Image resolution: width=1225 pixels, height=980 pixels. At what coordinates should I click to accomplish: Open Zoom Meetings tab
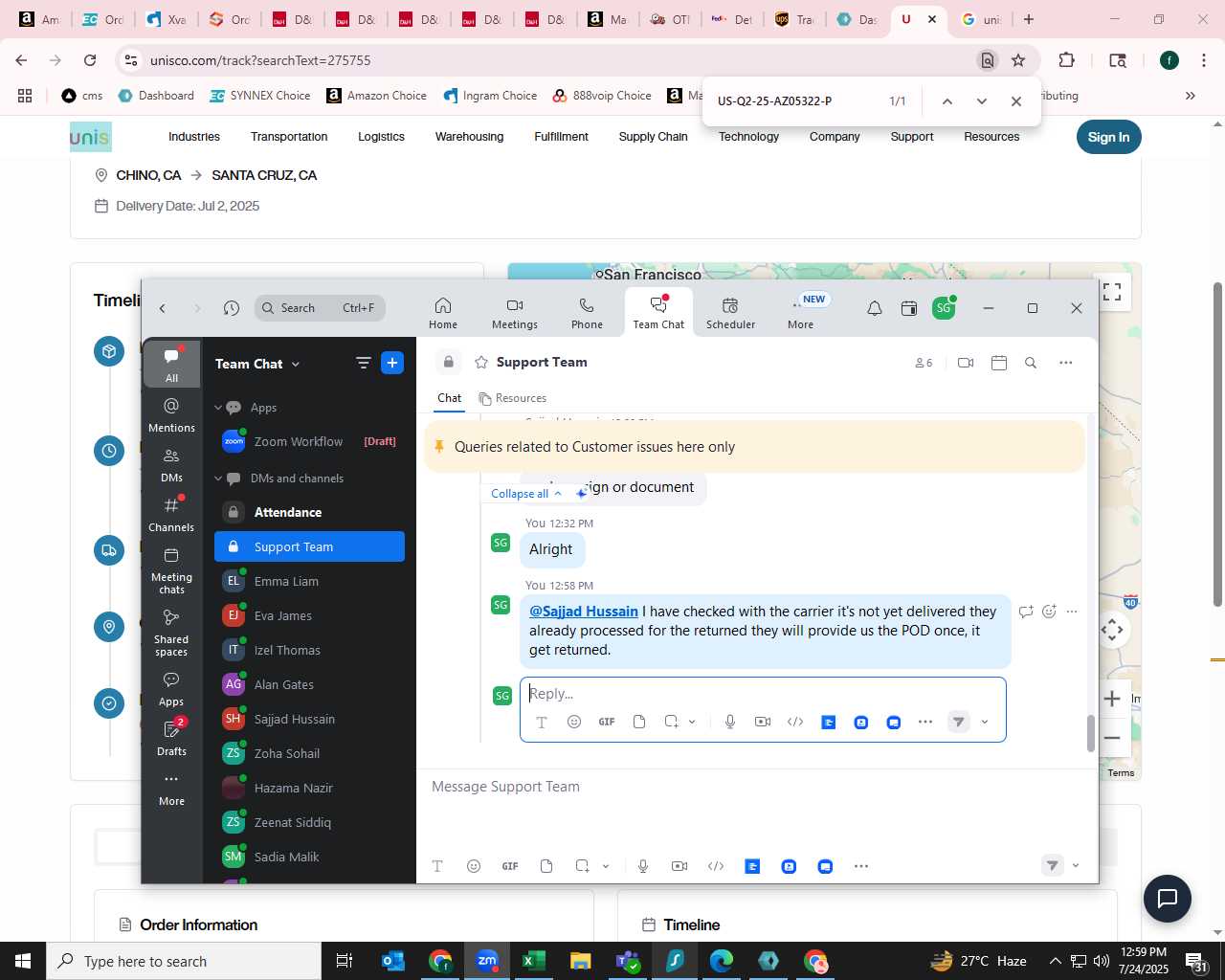tap(515, 313)
